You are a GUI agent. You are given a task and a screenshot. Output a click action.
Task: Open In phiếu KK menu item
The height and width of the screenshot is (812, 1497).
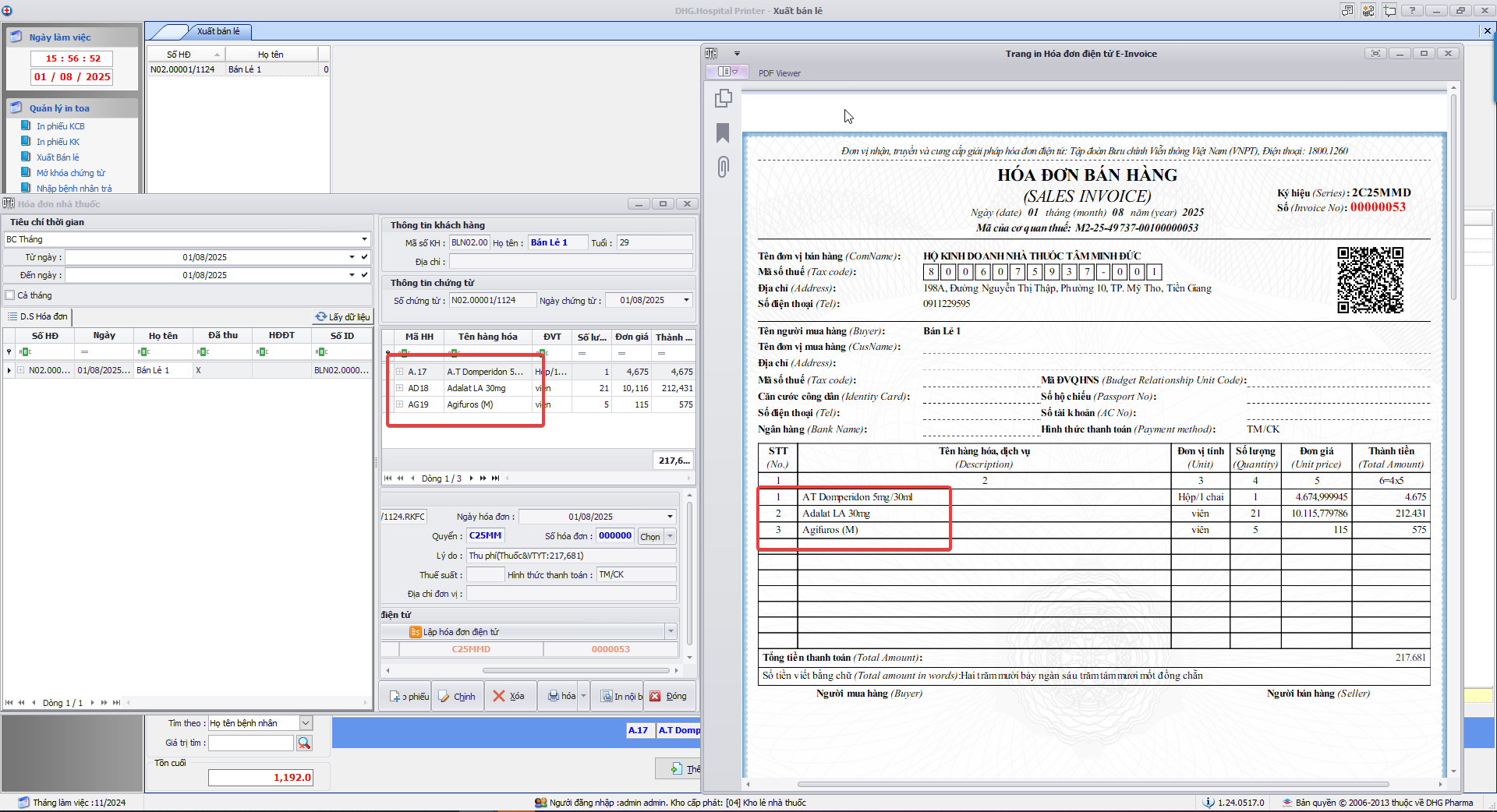[58, 142]
